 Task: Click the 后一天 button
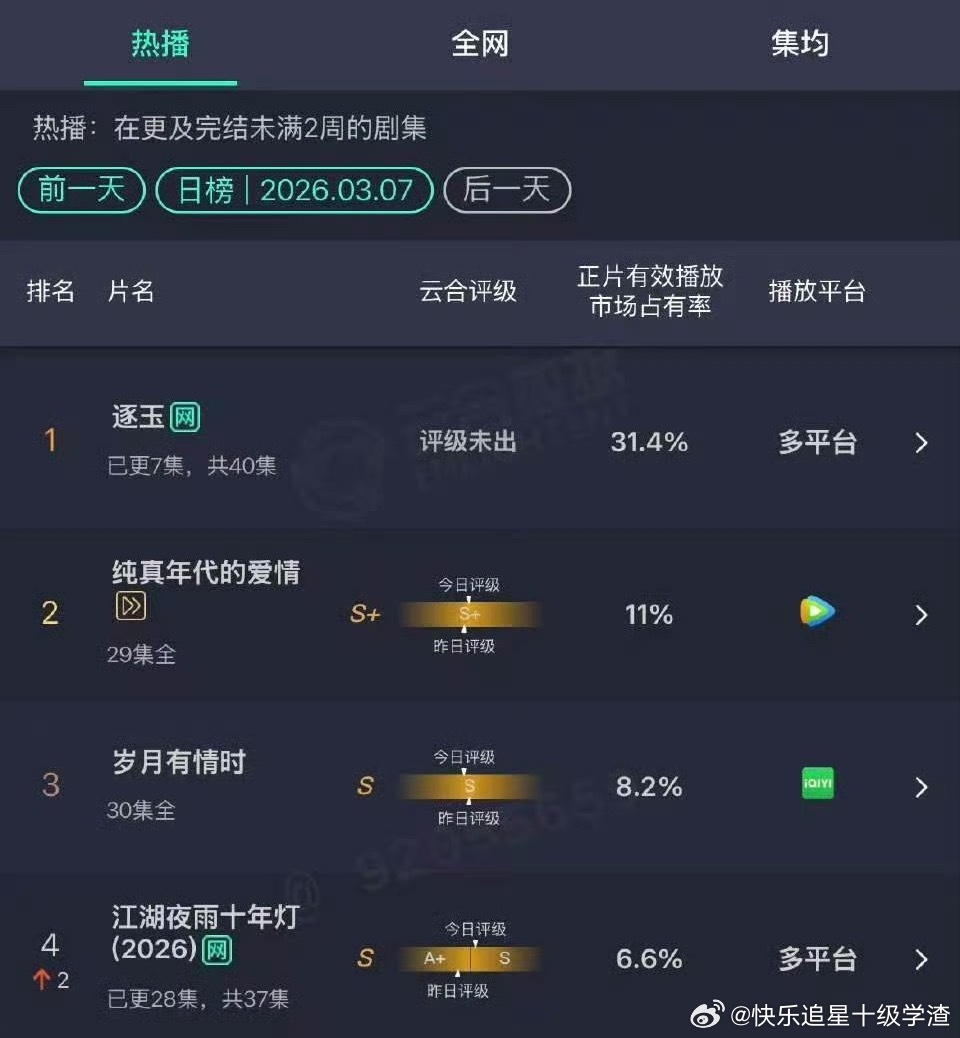pos(507,190)
